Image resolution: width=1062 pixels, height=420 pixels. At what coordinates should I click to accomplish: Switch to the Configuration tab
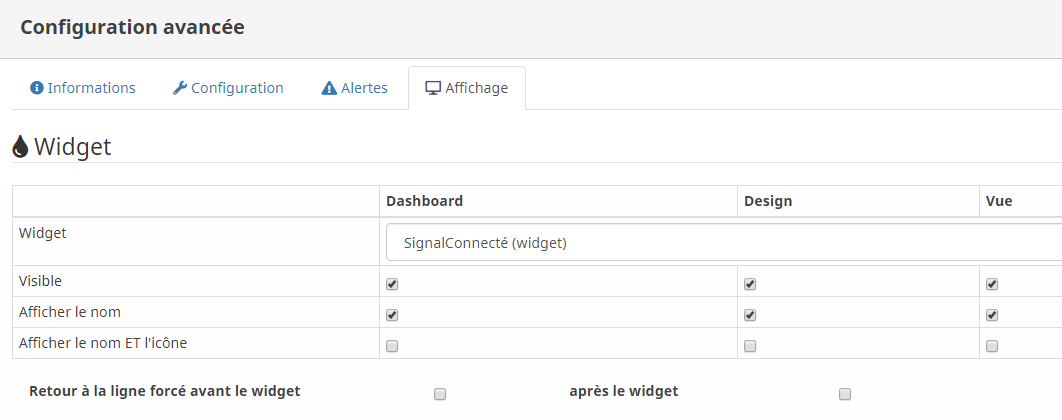[x=228, y=88]
